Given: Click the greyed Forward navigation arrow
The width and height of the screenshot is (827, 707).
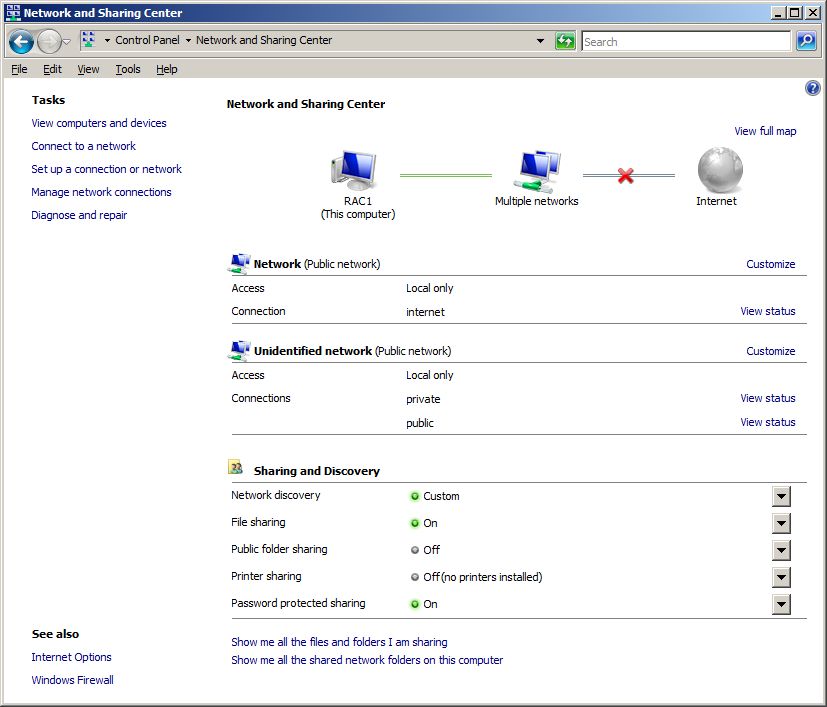Looking at the screenshot, I should point(49,41).
